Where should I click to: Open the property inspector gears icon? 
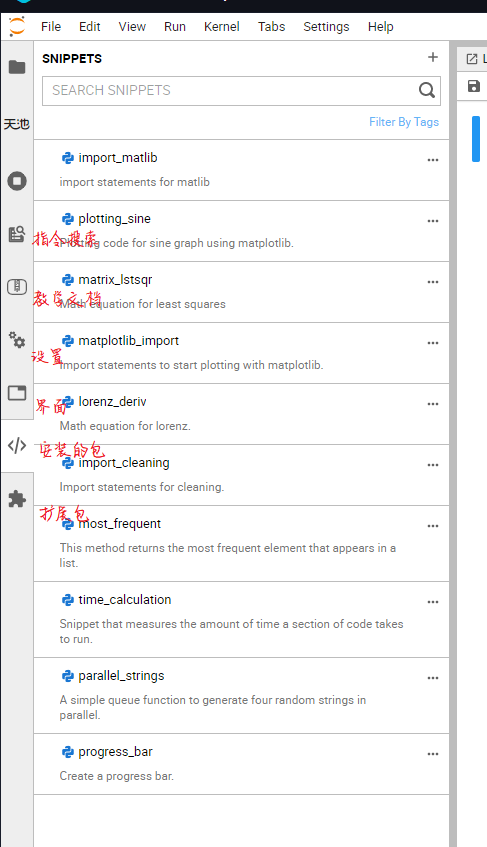[x=17, y=340]
